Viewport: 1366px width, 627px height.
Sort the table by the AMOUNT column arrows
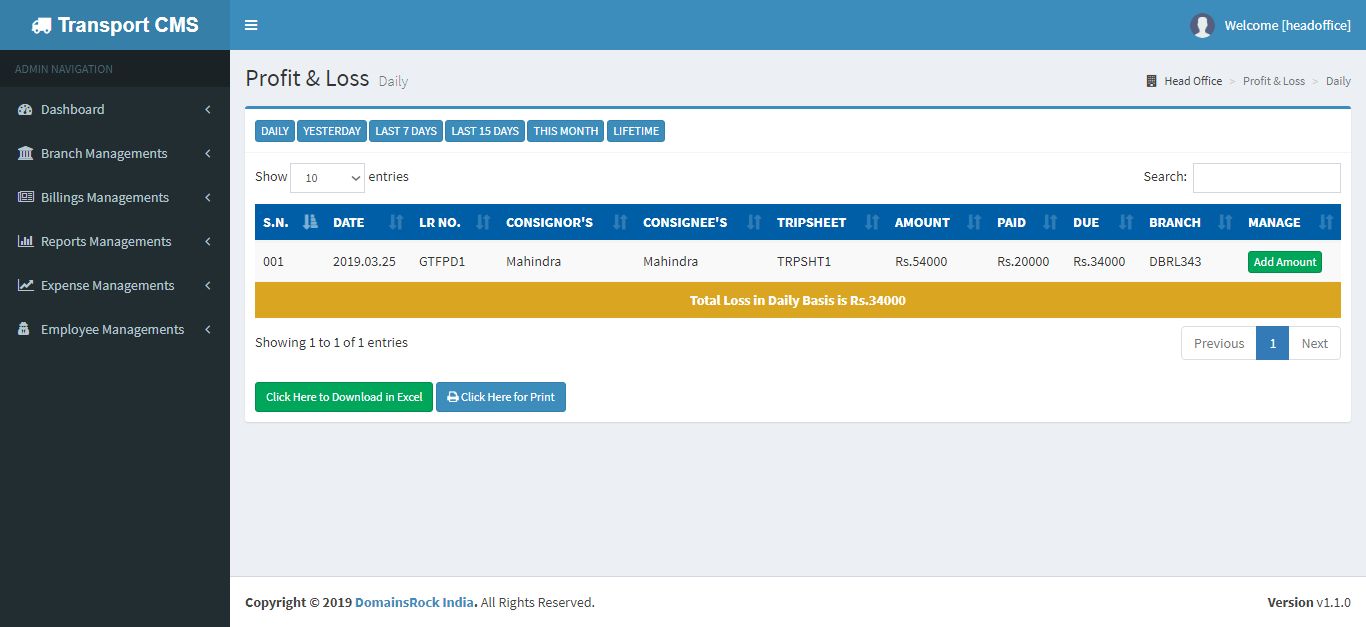(974, 222)
